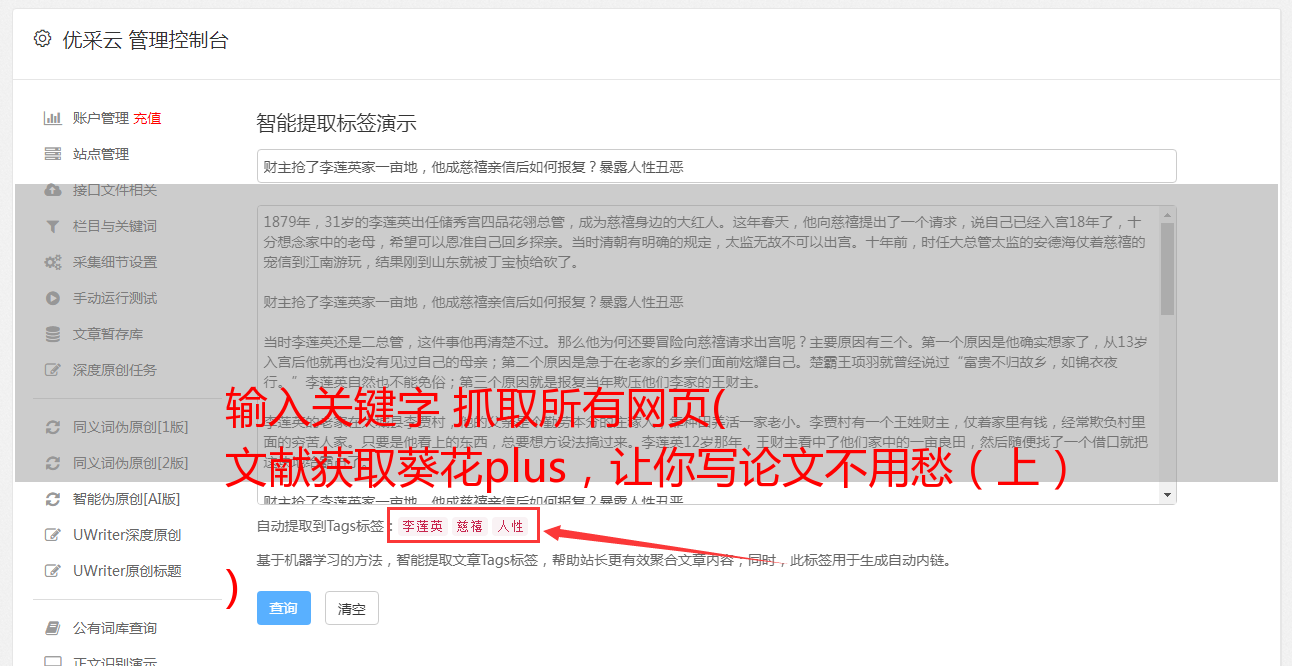The image size is (1292, 666).
Task: Select the UWriter深度原创 menu entry
Action: click(127, 535)
